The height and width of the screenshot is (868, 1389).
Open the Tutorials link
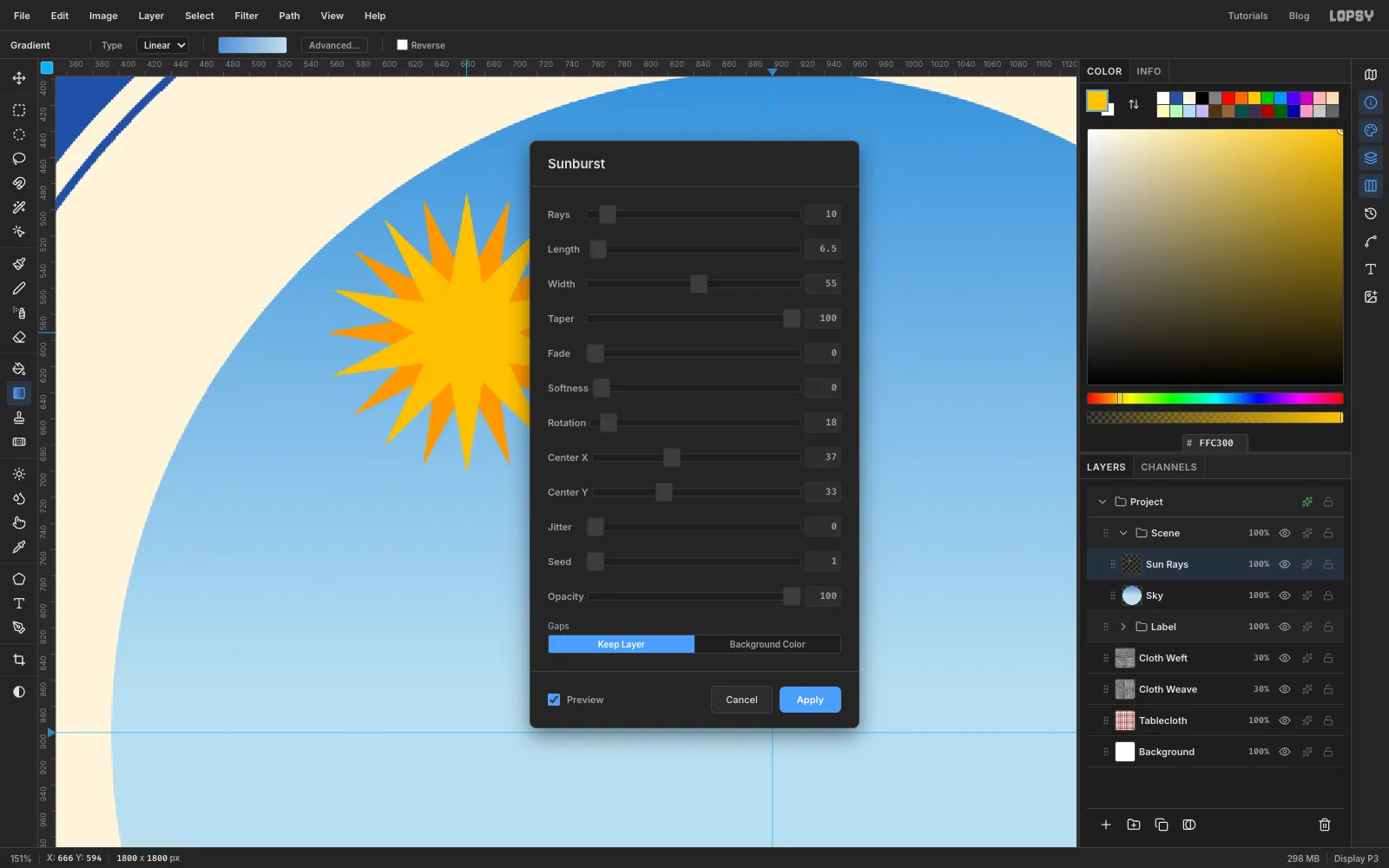pyautogui.click(x=1247, y=16)
